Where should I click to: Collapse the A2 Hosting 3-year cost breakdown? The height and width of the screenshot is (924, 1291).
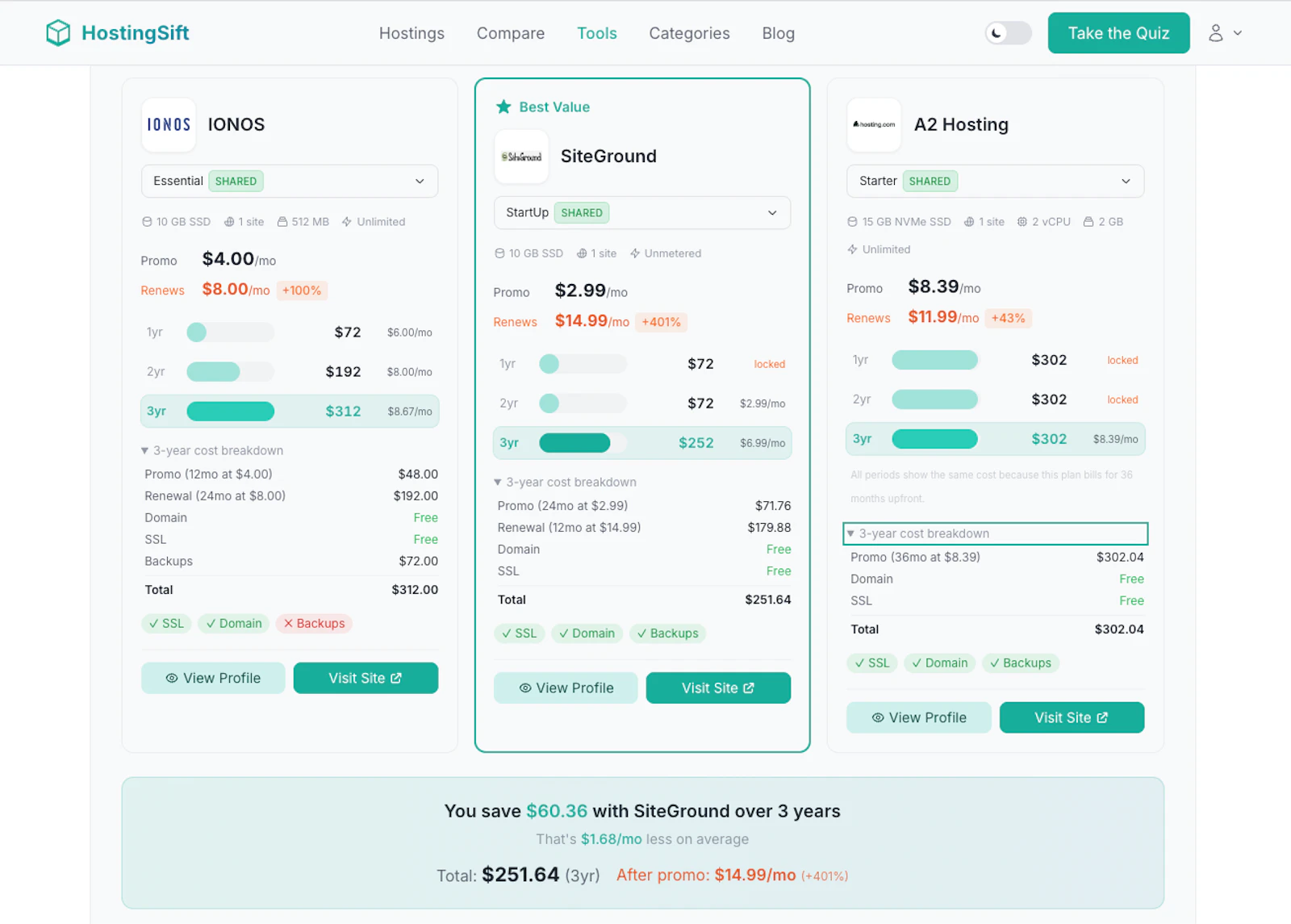click(x=995, y=533)
